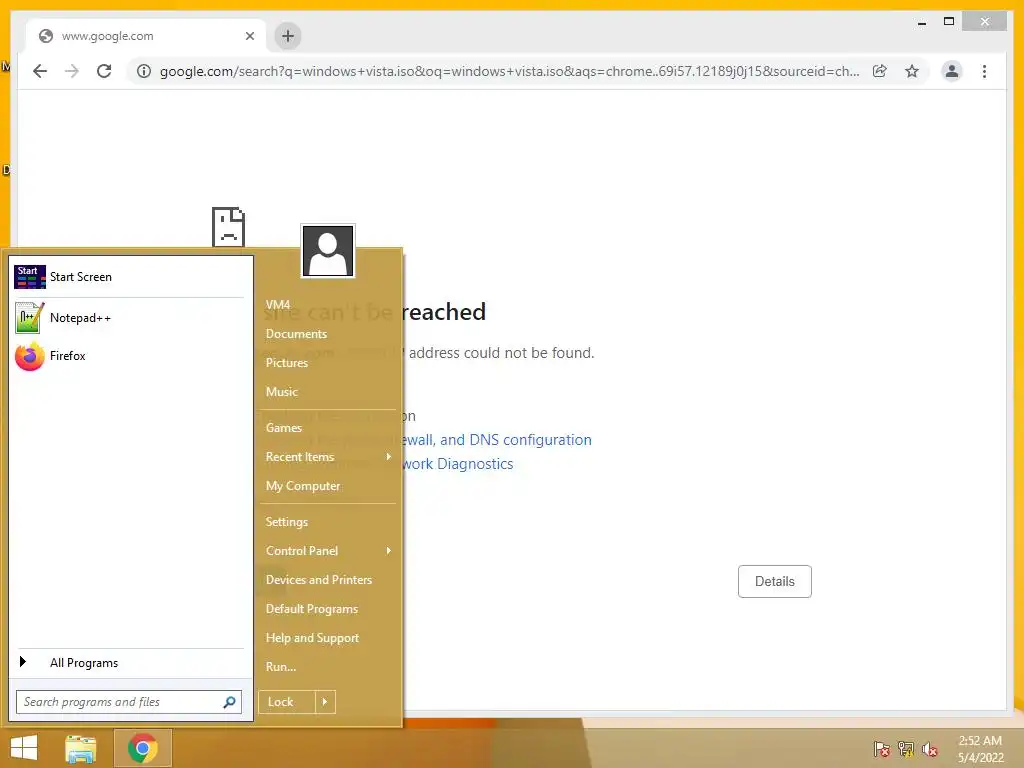
Task: Minimize the Chrome window
Action: [x=922, y=22]
